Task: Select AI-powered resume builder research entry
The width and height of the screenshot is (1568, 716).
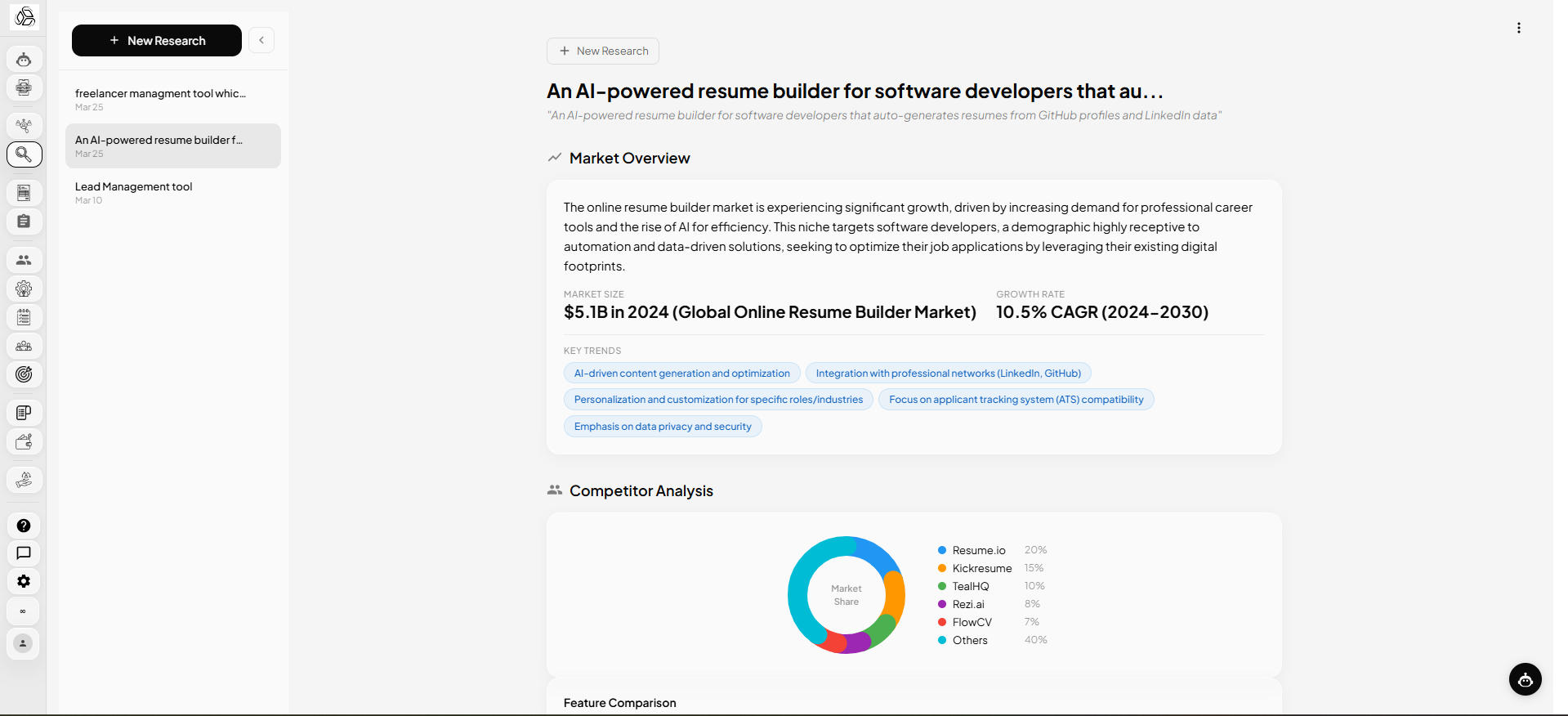Action: tap(173, 146)
